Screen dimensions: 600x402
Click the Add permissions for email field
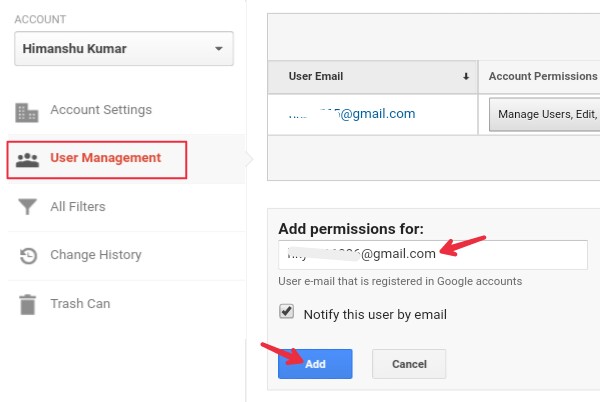point(433,255)
